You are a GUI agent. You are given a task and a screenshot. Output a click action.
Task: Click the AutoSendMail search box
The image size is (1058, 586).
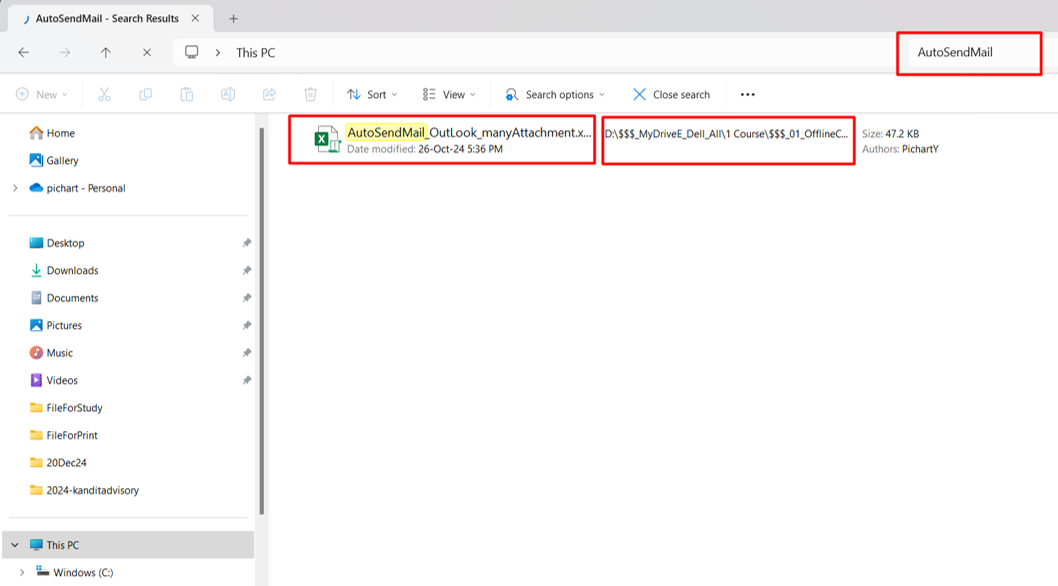pyautogui.click(x=969, y=53)
